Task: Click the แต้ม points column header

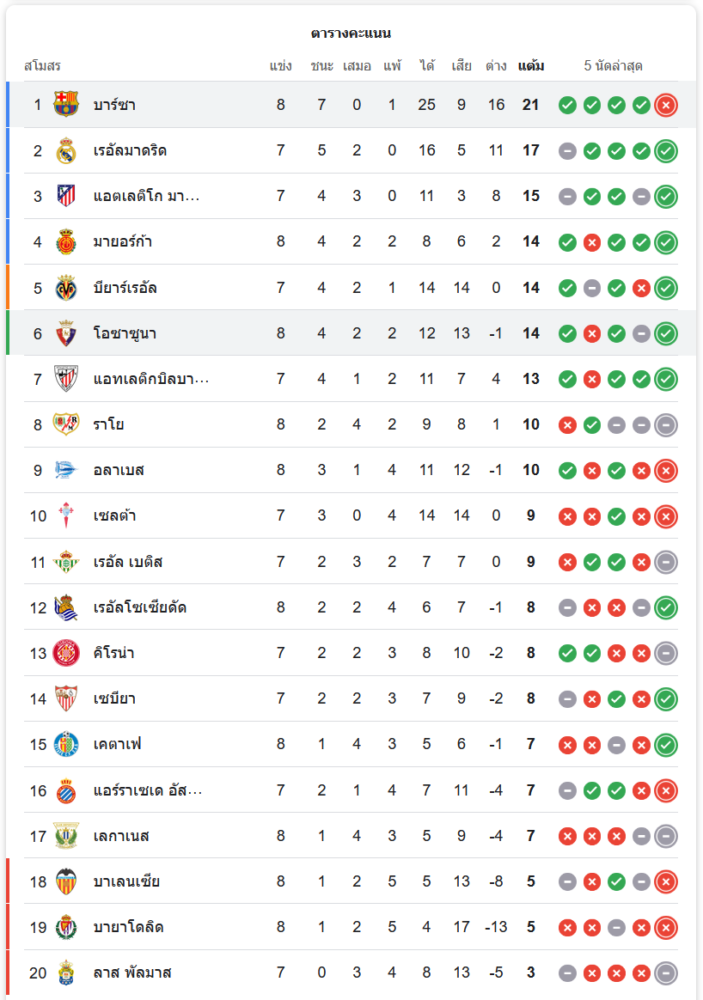Action: tap(531, 66)
